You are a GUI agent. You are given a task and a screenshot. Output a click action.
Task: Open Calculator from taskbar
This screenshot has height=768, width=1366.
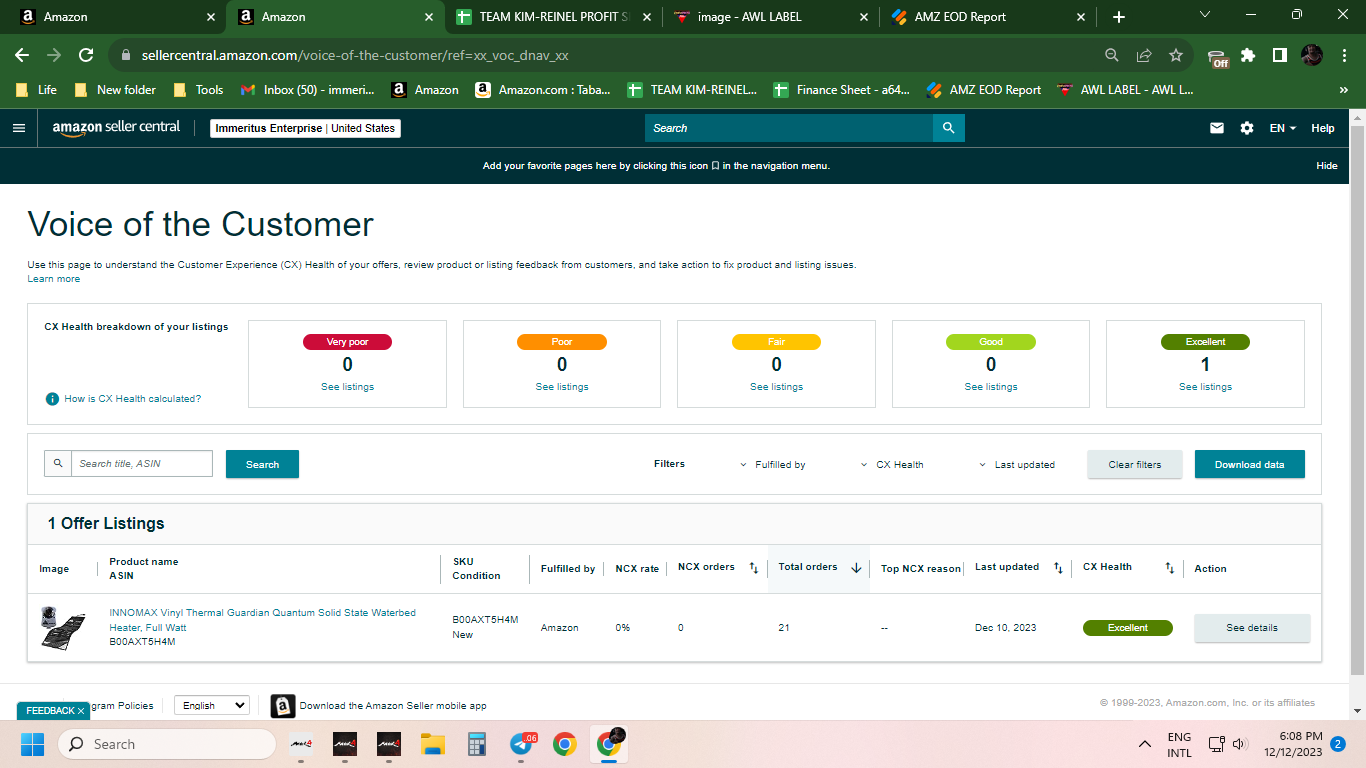pos(476,744)
